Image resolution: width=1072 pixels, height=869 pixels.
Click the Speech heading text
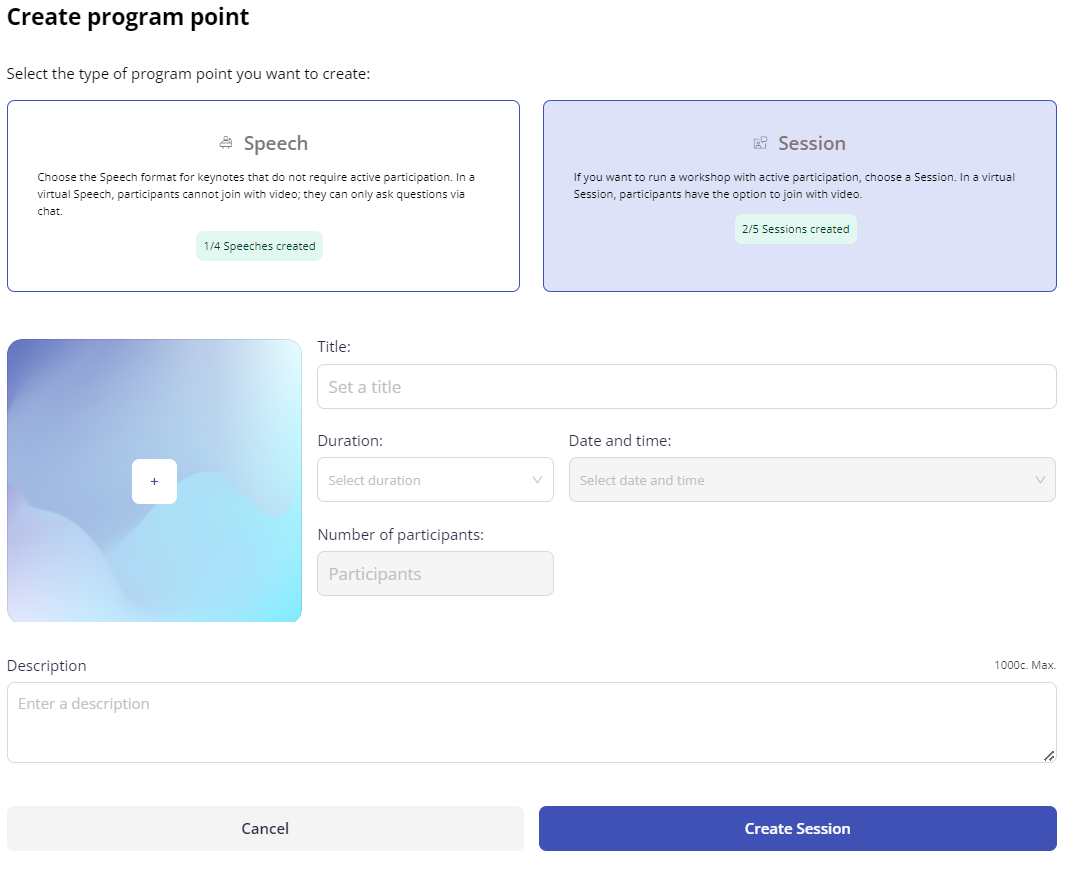pos(276,143)
